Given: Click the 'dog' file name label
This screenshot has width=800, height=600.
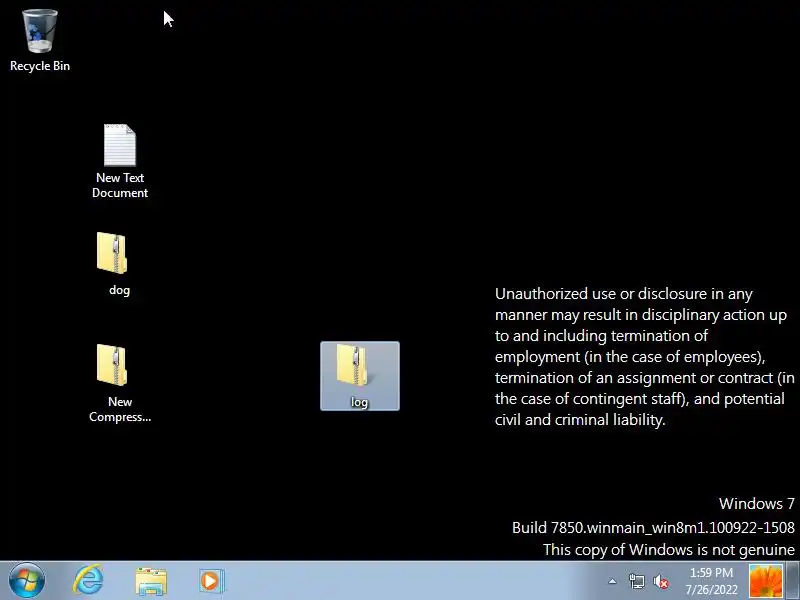Looking at the screenshot, I should click(119, 290).
